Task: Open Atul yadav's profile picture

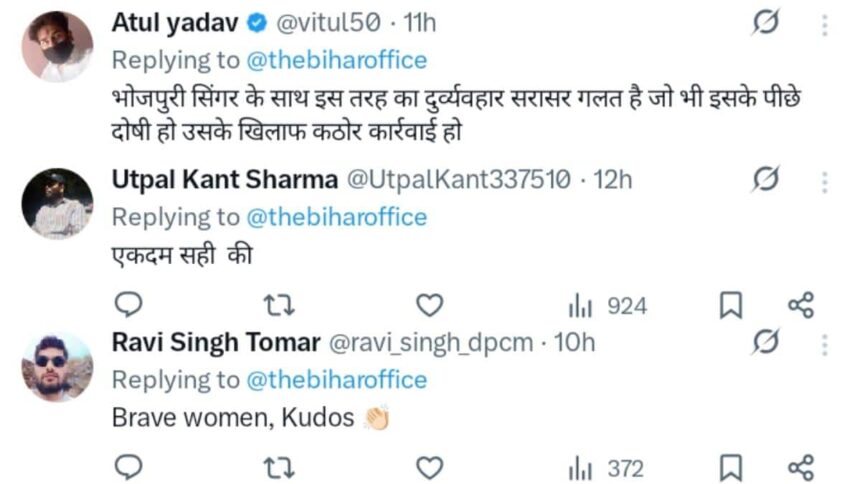Action: tap(57, 46)
